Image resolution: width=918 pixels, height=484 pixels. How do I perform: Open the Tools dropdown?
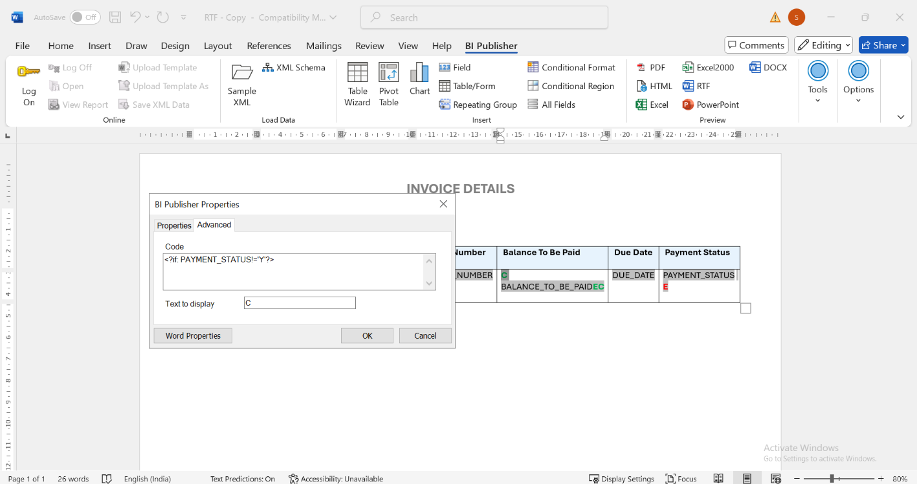[x=818, y=80]
